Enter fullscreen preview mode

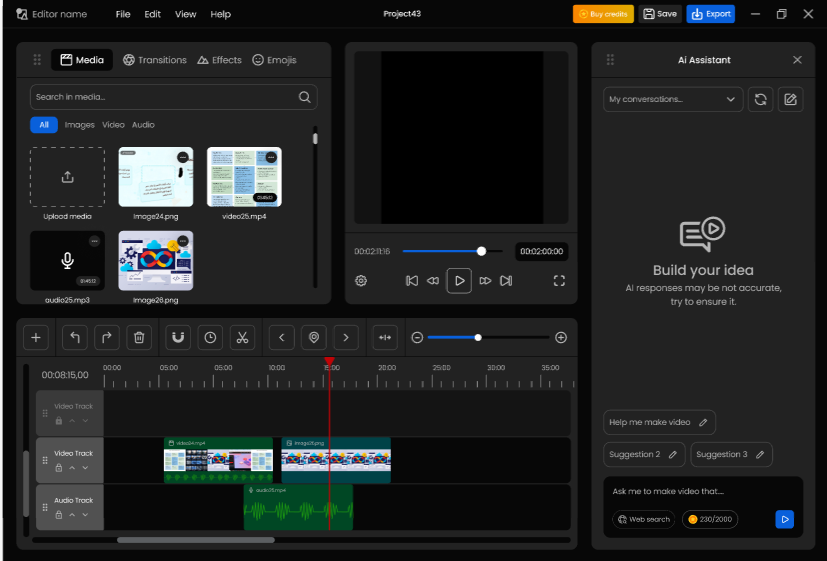click(559, 280)
